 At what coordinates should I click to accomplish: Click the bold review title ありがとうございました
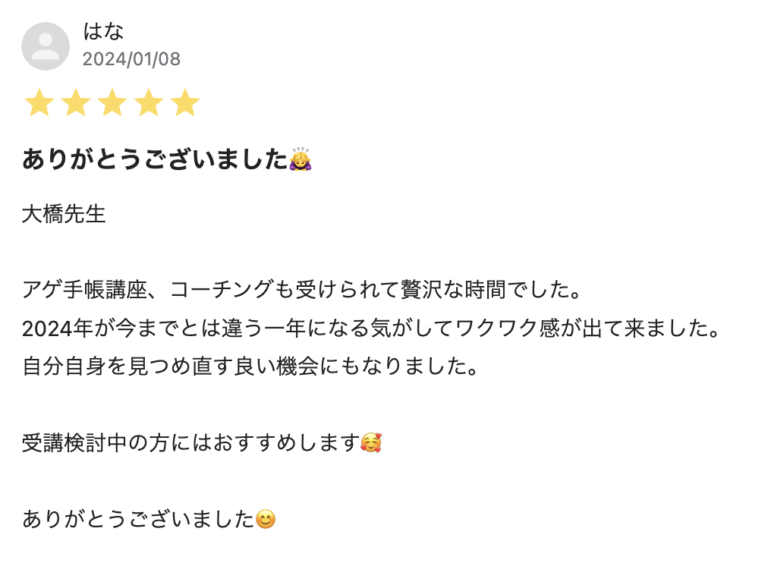coord(155,160)
